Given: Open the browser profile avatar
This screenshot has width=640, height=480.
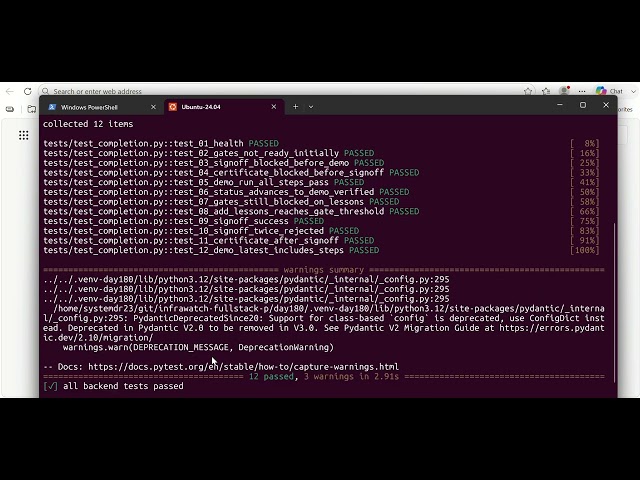Looking at the screenshot, I should (564, 91).
